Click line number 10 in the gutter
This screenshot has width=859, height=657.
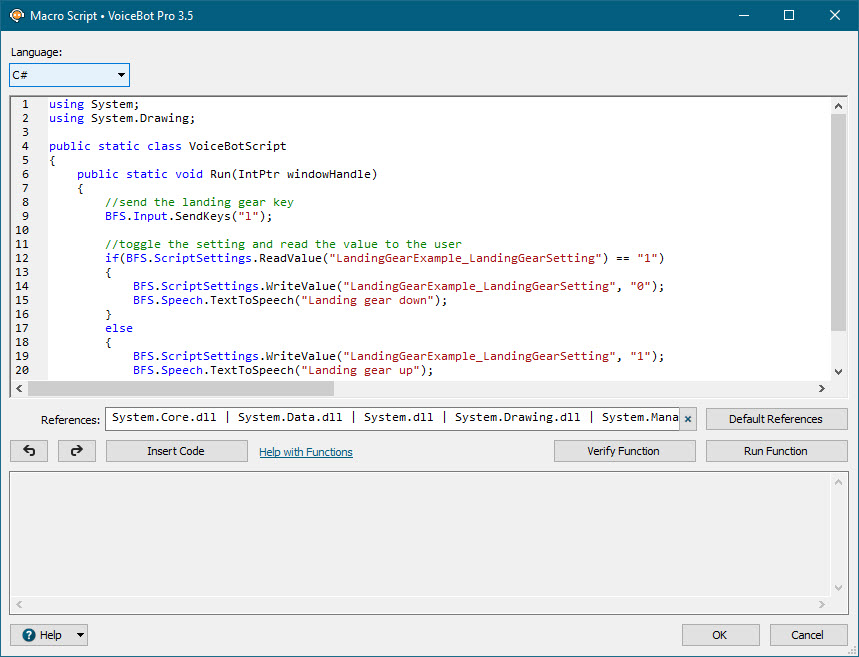[x=22, y=230]
